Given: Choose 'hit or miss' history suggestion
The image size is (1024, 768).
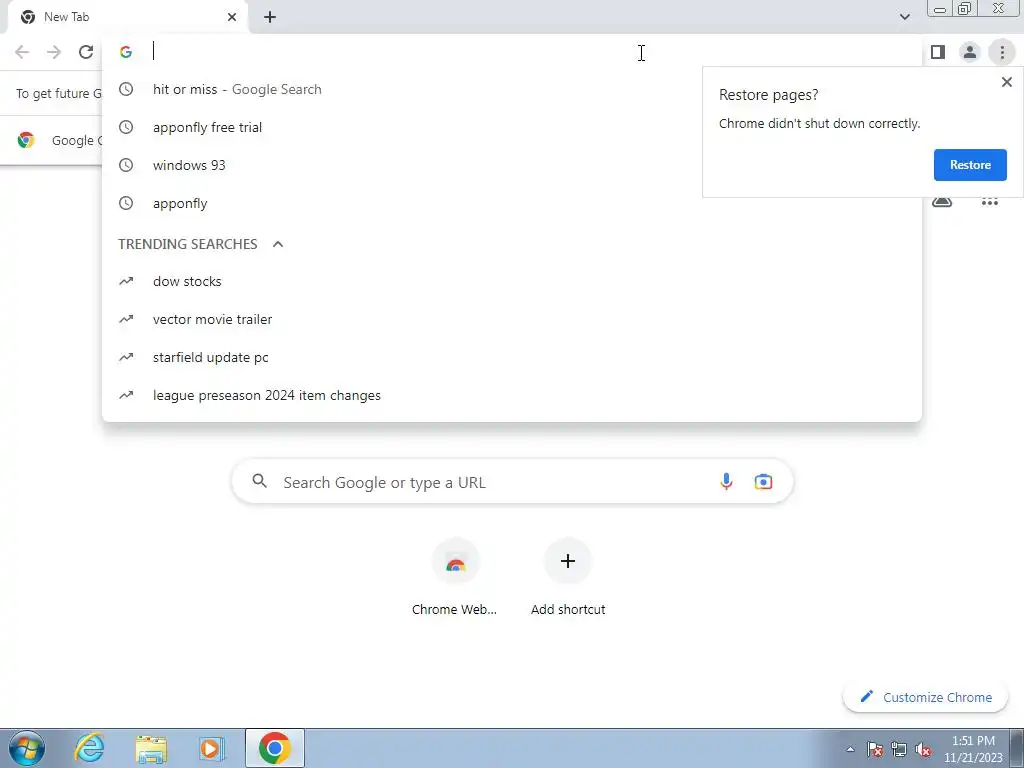Looking at the screenshot, I should tap(511, 89).
